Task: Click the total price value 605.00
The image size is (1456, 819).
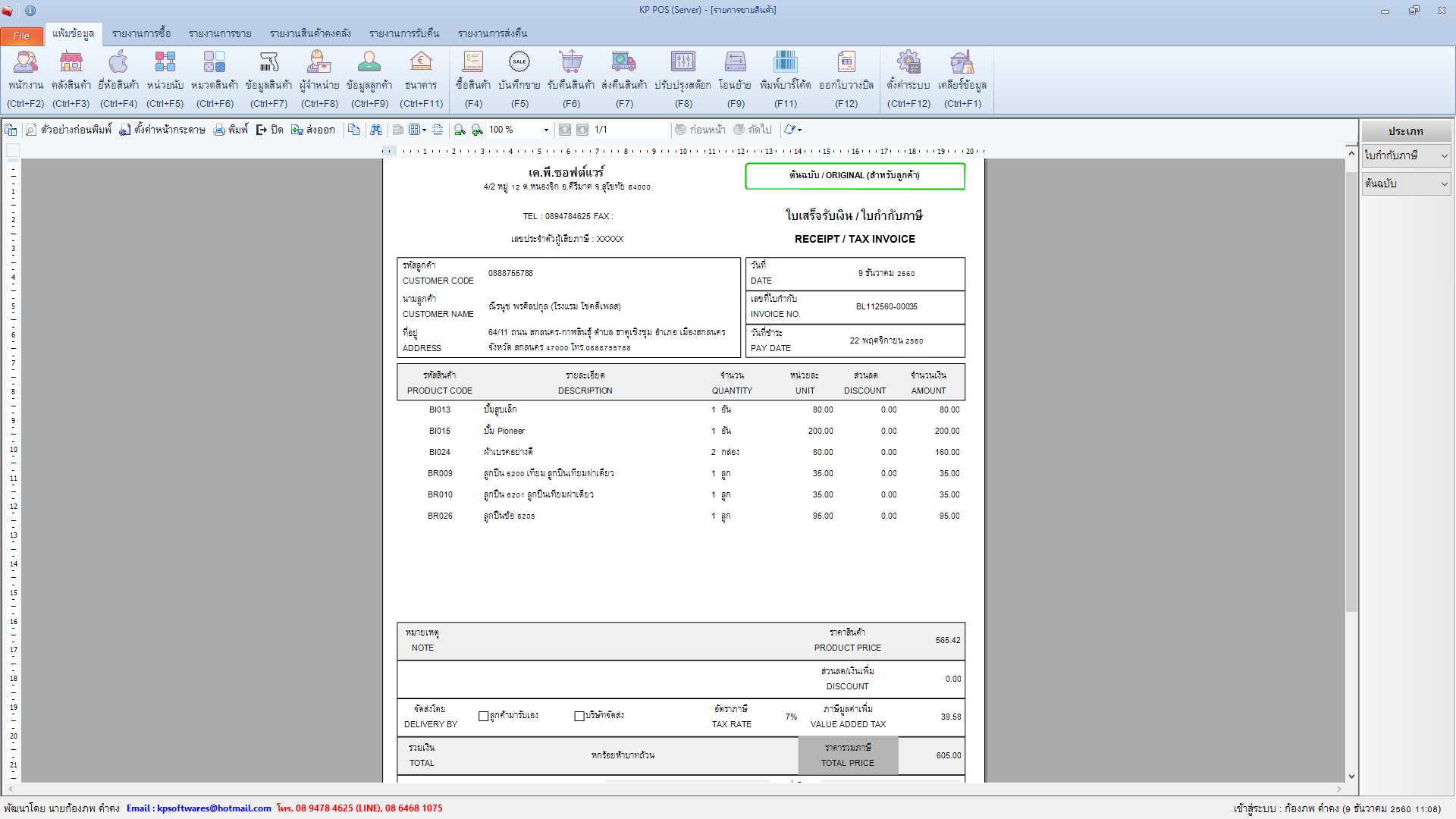Action: [948, 755]
